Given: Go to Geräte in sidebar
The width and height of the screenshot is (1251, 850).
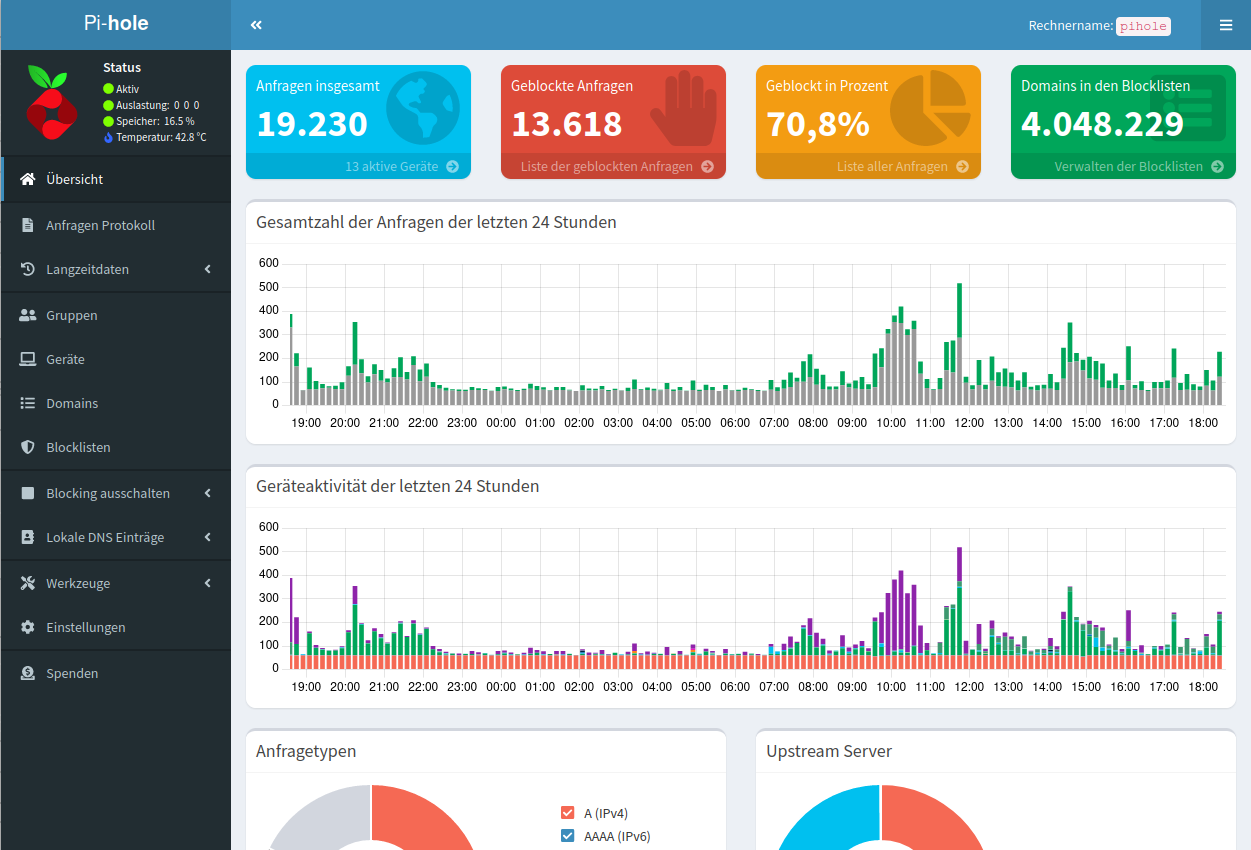Looking at the screenshot, I should [116, 359].
